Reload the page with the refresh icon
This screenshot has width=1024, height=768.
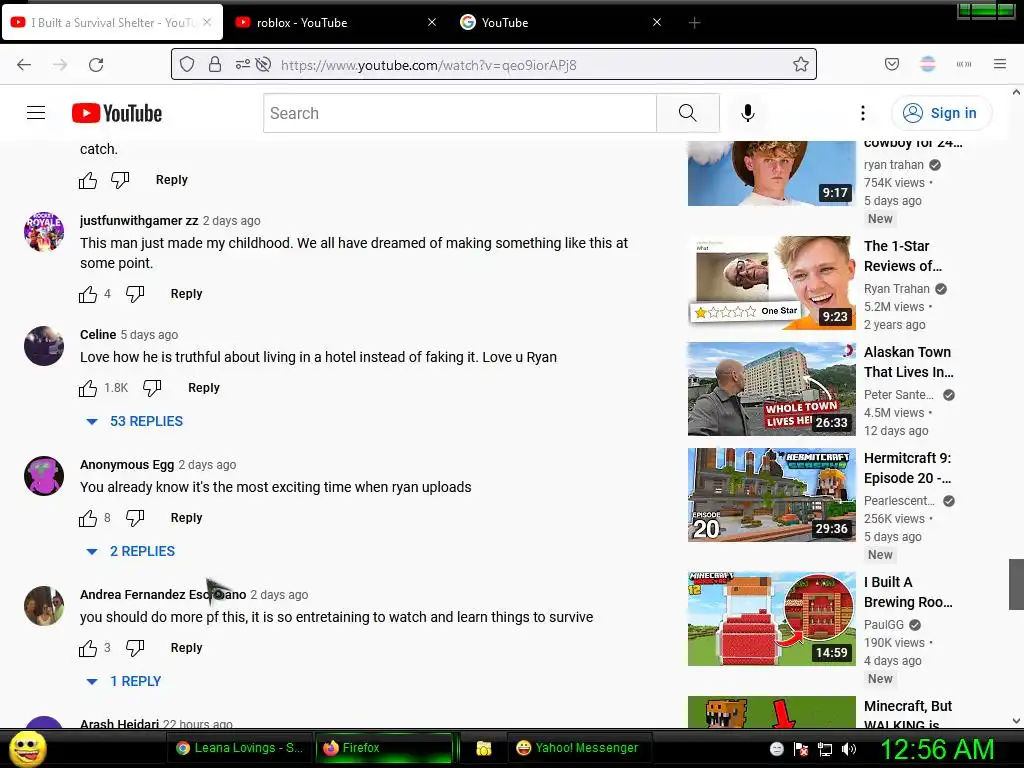tap(96, 65)
